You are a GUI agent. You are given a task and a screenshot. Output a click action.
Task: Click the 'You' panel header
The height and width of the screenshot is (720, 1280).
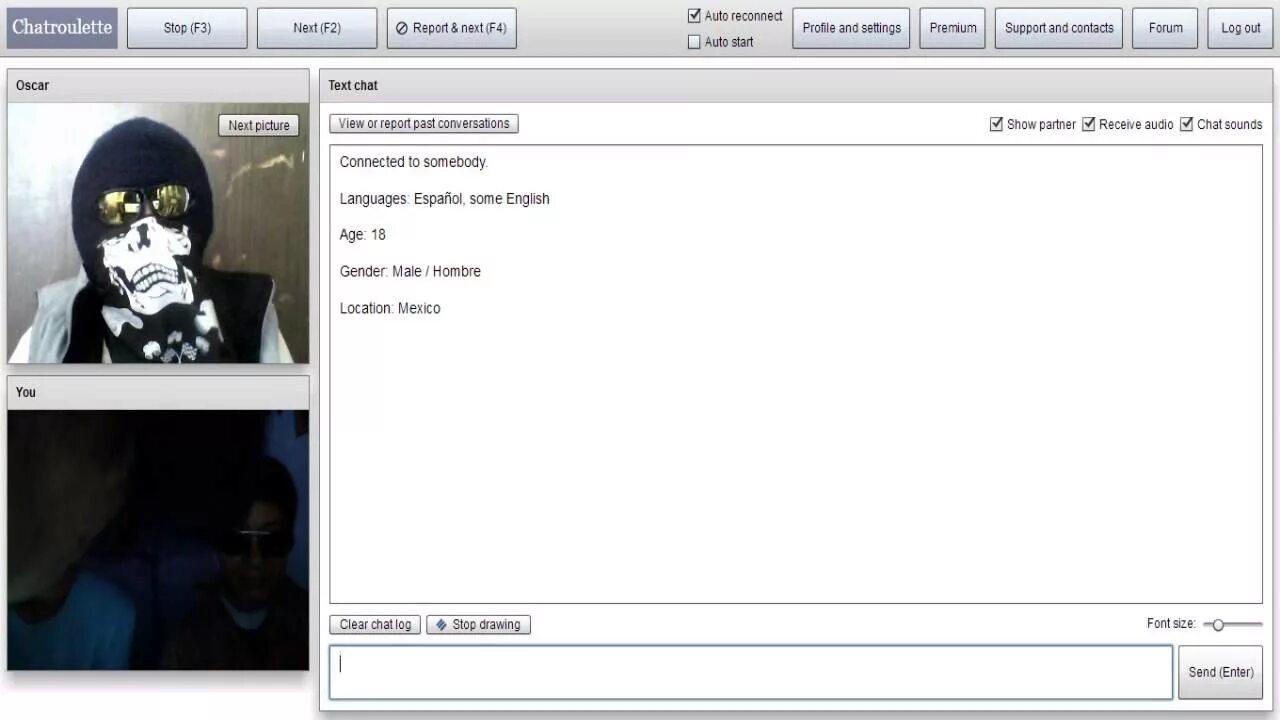point(158,392)
